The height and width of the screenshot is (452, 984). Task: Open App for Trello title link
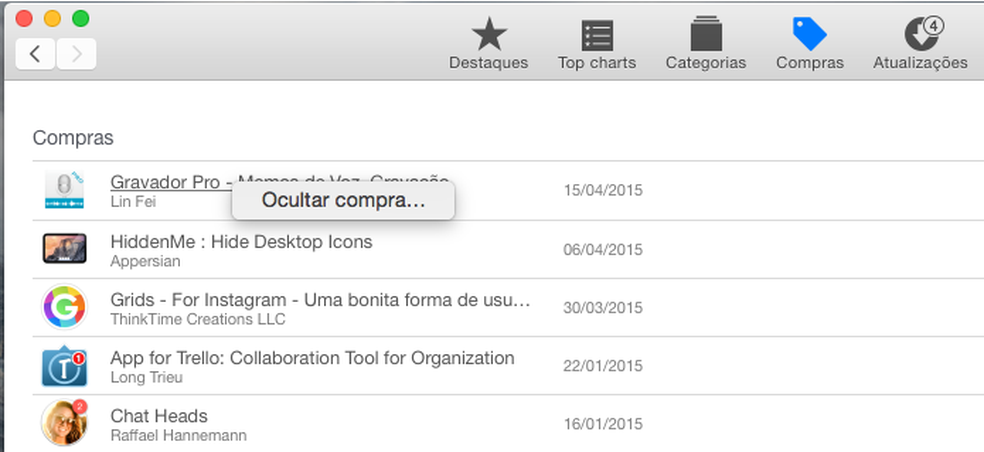[312, 358]
